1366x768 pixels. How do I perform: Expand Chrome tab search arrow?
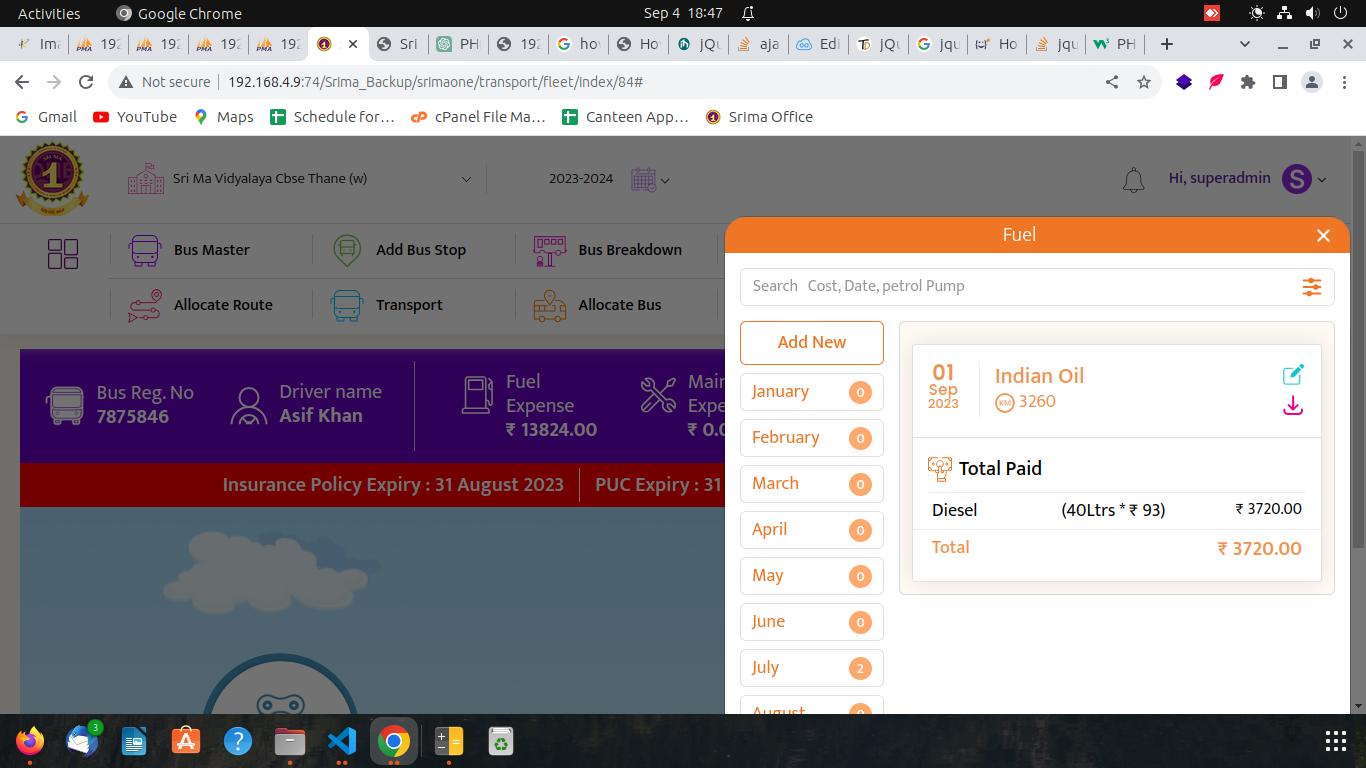1245,44
